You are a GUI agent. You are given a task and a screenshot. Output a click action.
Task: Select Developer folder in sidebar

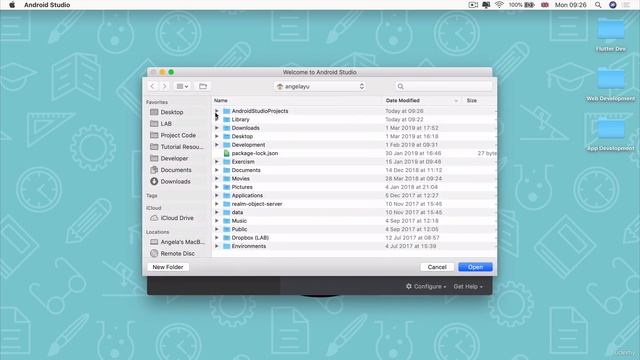pyautogui.click(x=174, y=158)
